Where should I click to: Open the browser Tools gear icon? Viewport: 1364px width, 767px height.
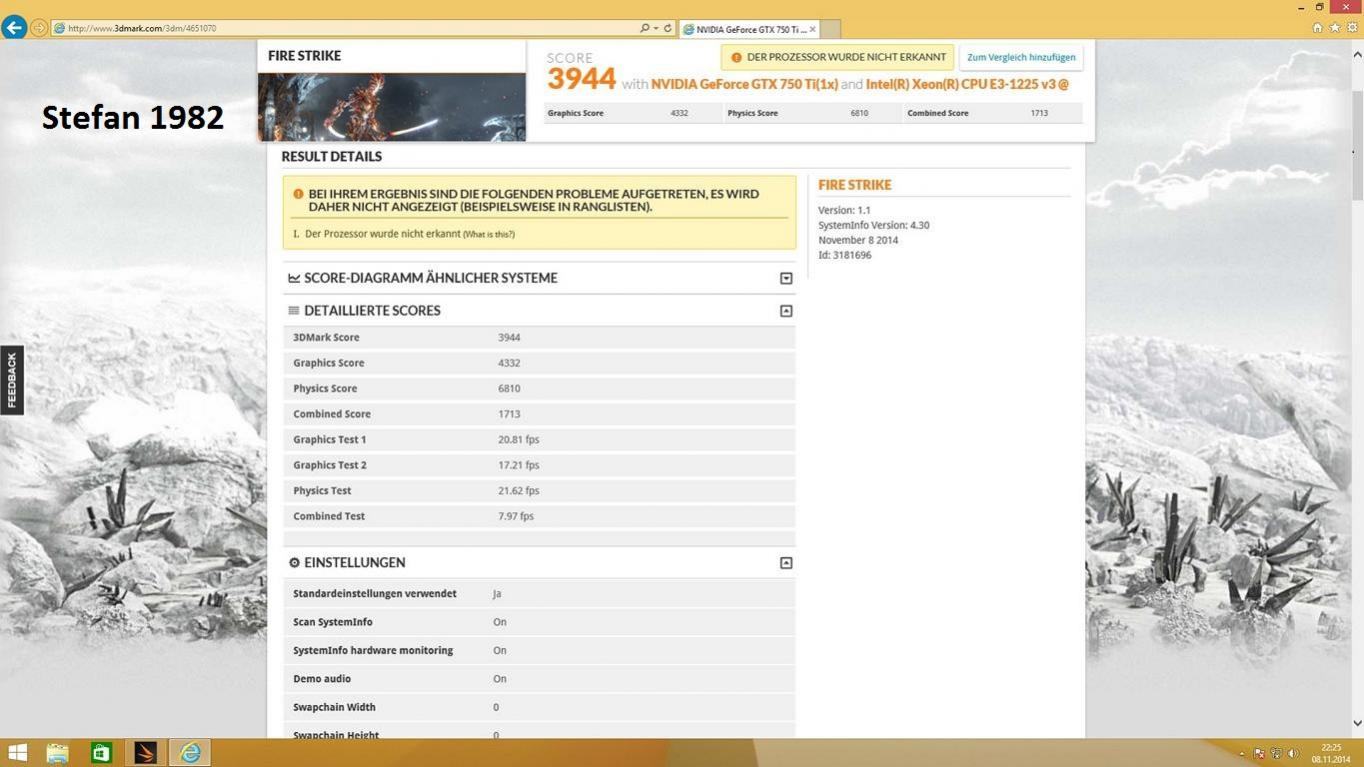[x=1352, y=28]
